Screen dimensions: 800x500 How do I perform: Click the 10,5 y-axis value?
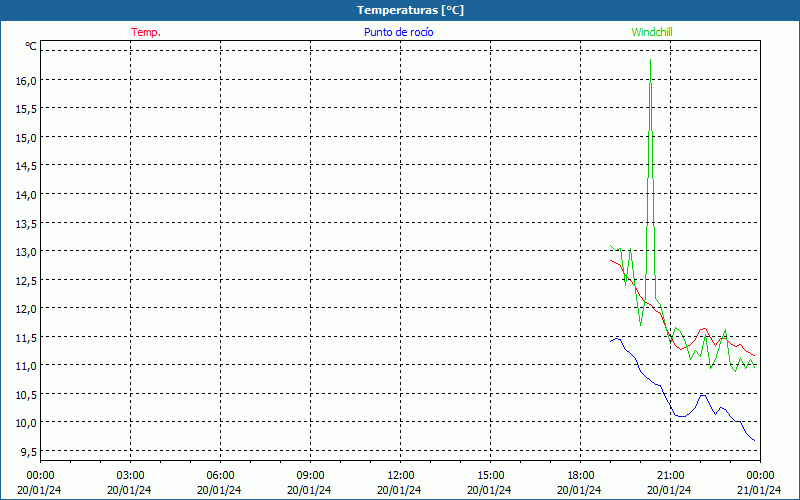tap(26, 395)
